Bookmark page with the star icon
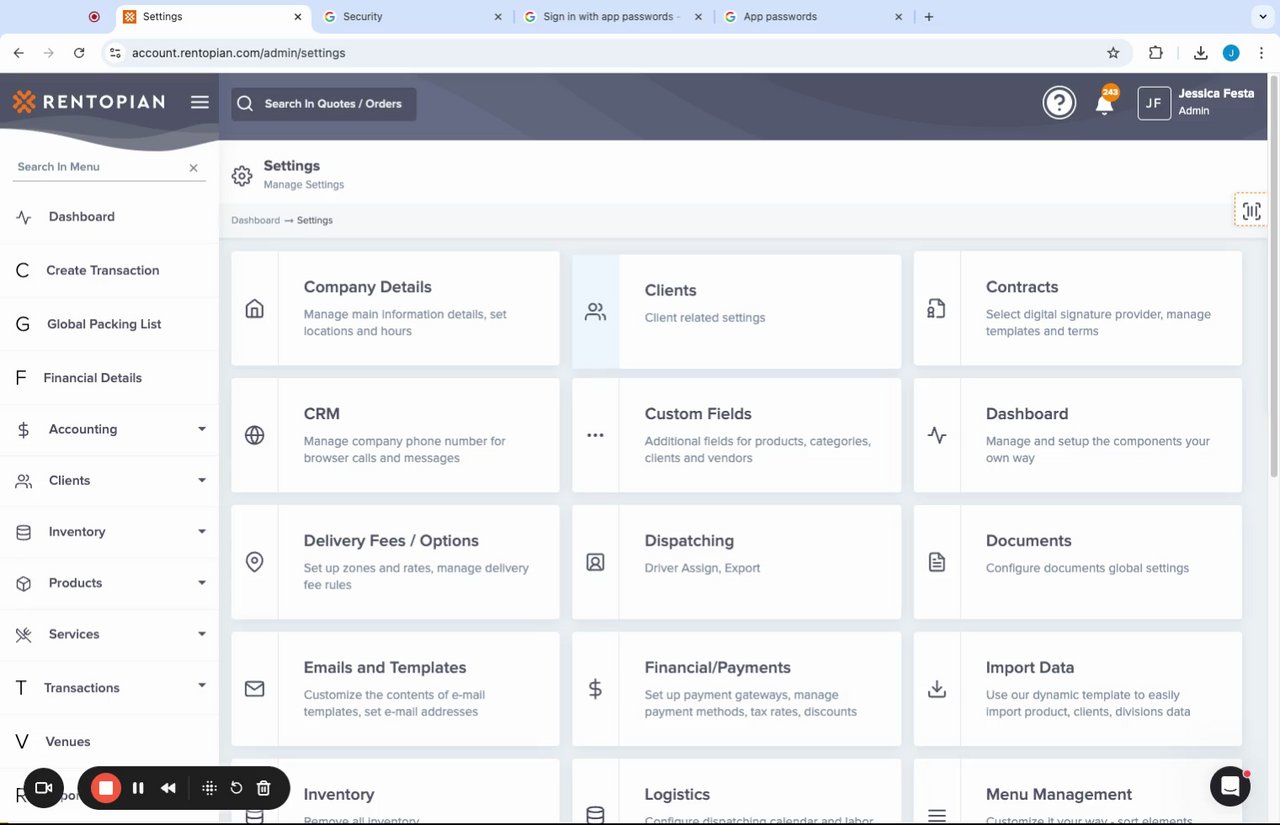The image size is (1280, 825). [x=1113, y=53]
